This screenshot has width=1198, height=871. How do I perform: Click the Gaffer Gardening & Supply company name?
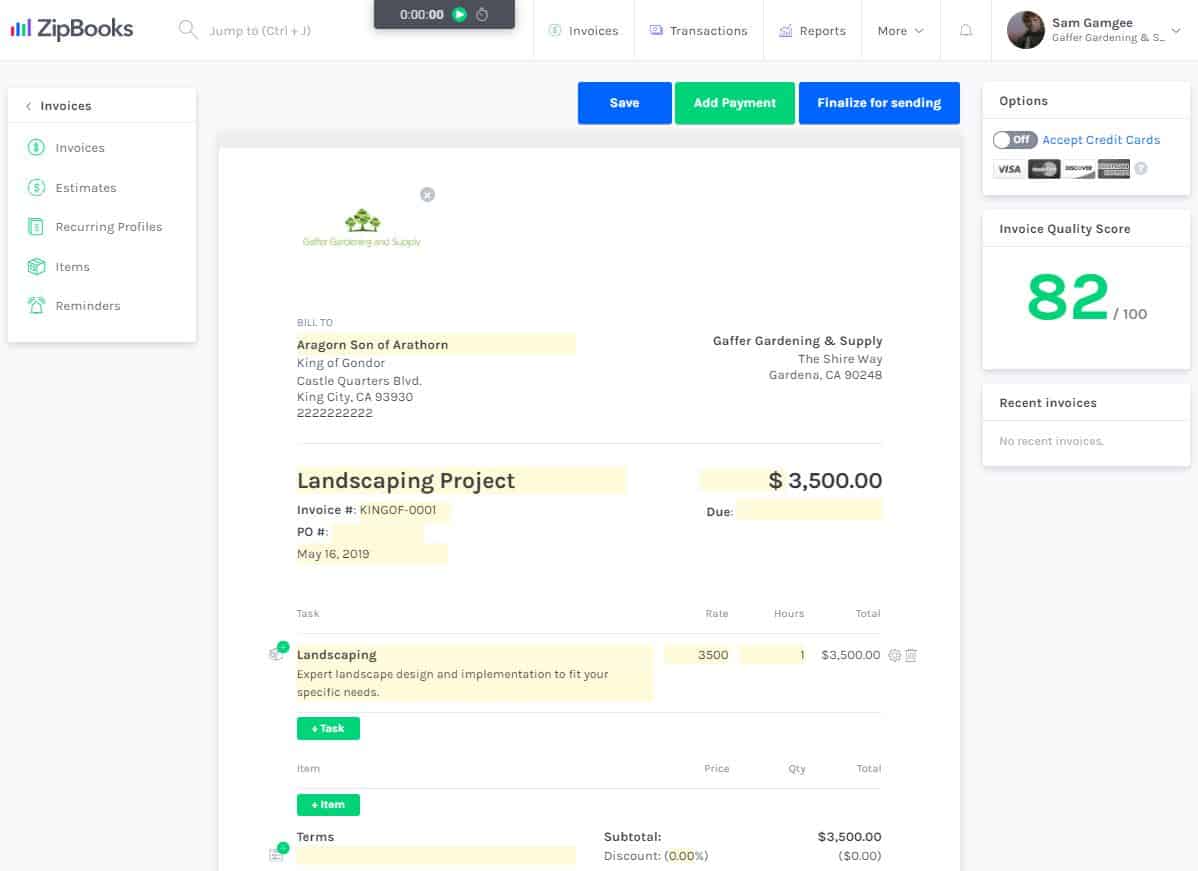(797, 341)
